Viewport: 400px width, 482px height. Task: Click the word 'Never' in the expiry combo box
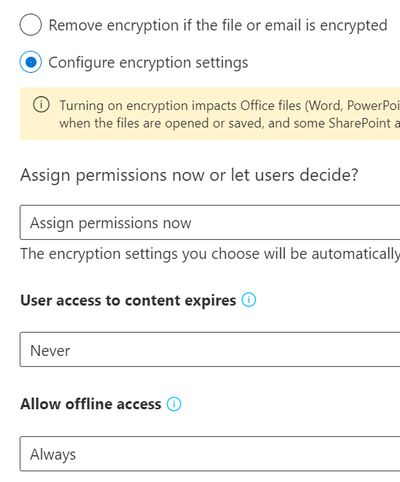50,350
